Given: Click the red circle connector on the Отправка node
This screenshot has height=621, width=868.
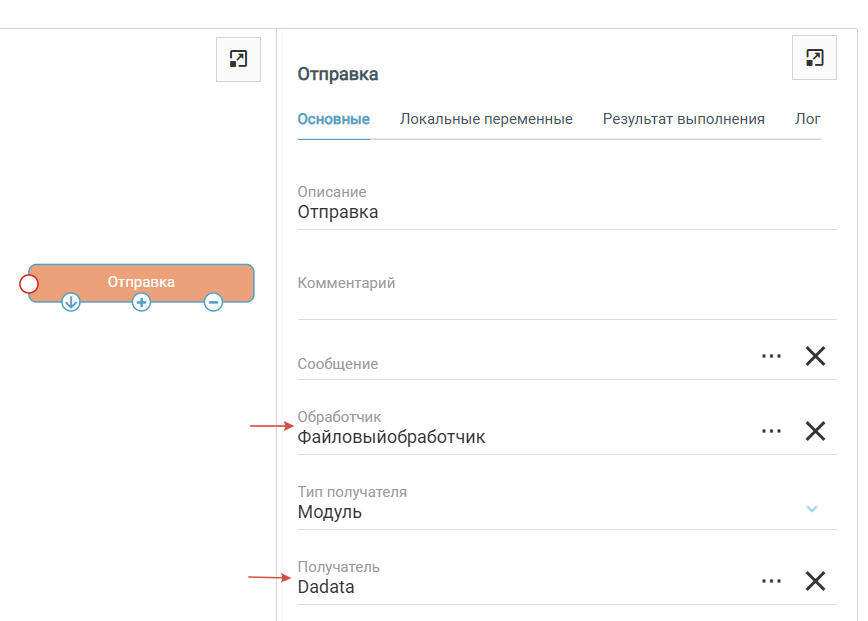Looking at the screenshot, I should (29, 284).
